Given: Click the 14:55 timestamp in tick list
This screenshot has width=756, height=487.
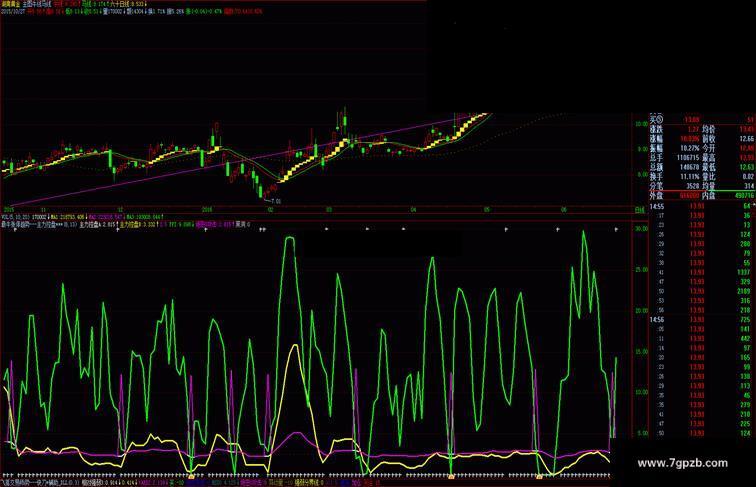Looking at the screenshot, I should pyautogui.click(x=656, y=206).
